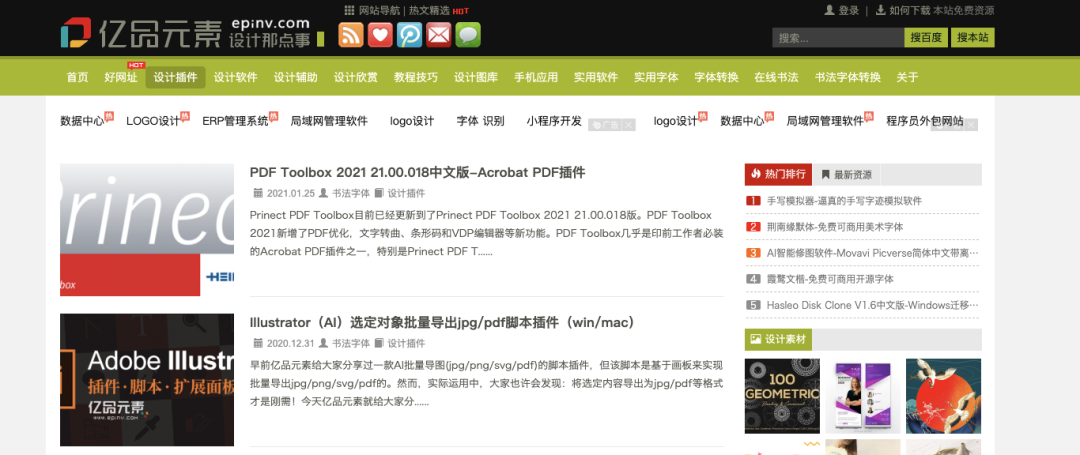
Task: Open PDF Toolbox 2021 article title
Action: pyautogui.click(x=417, y=172)
